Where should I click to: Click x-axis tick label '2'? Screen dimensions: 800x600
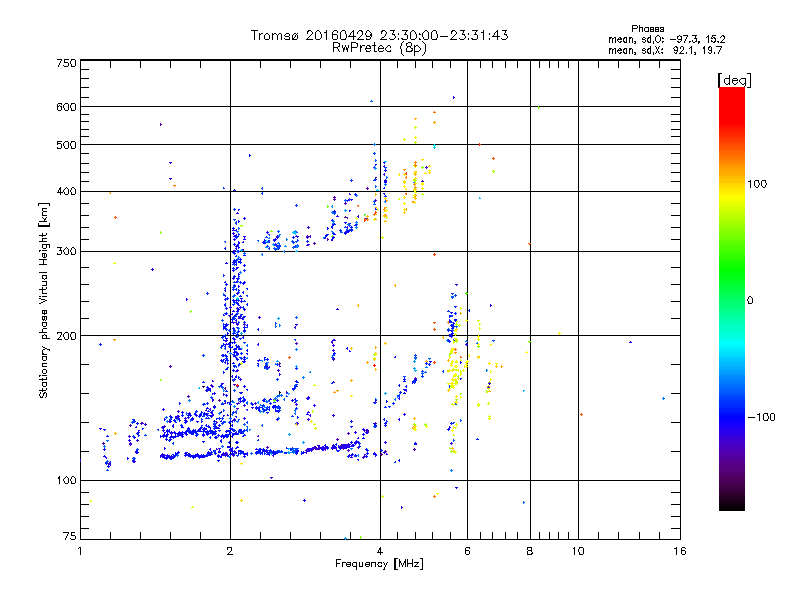coord(230,551)
